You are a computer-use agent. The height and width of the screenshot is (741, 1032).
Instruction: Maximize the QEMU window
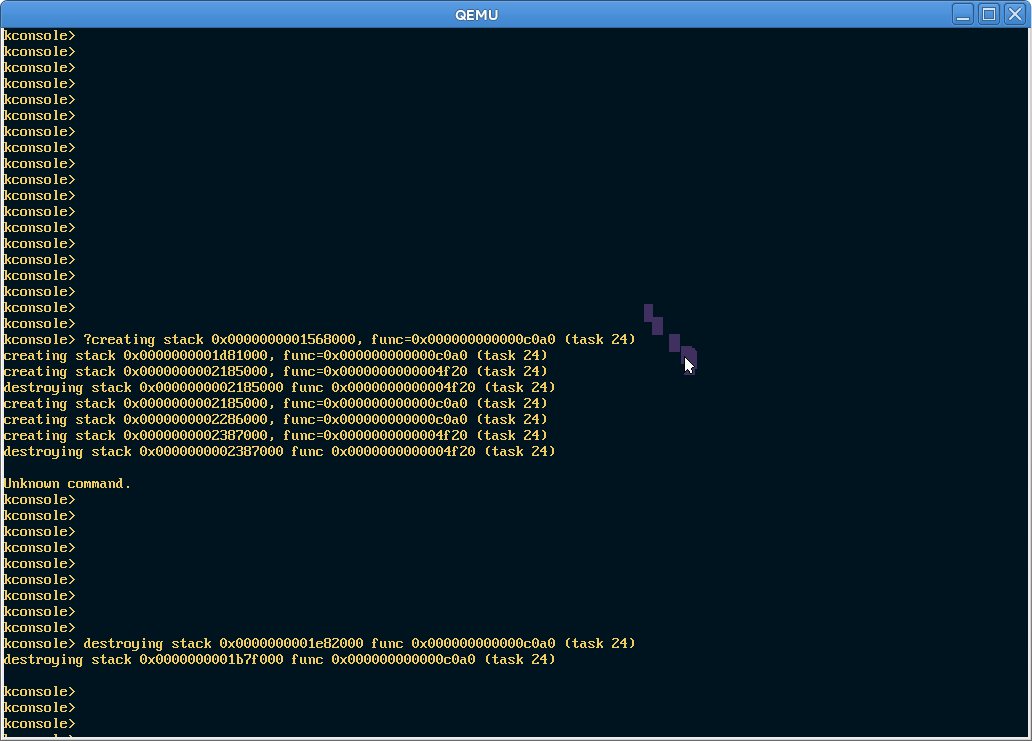click(989, 14)
